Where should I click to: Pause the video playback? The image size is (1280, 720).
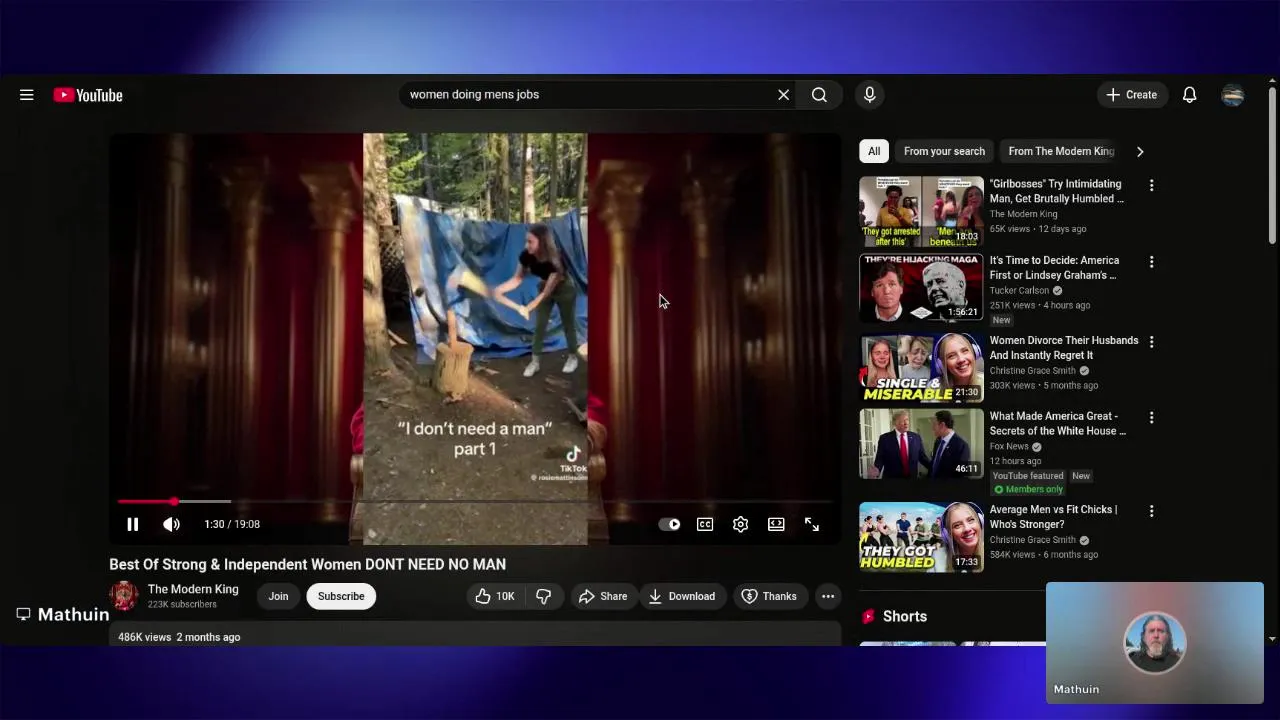(133, 524)
